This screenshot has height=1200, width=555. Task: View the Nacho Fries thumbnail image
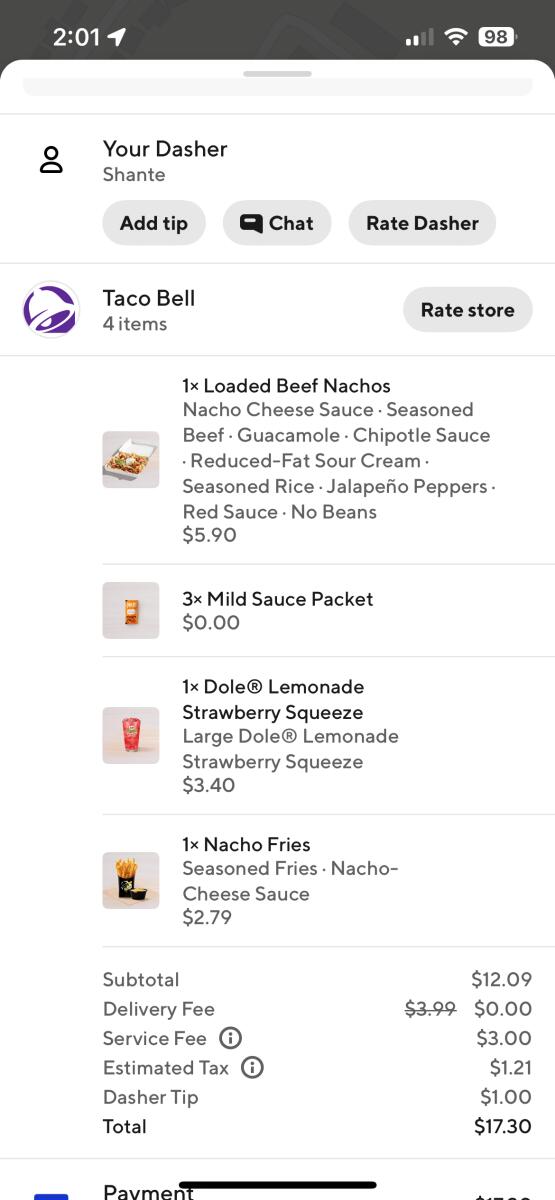pyautogui.click(x=131, y=881)
